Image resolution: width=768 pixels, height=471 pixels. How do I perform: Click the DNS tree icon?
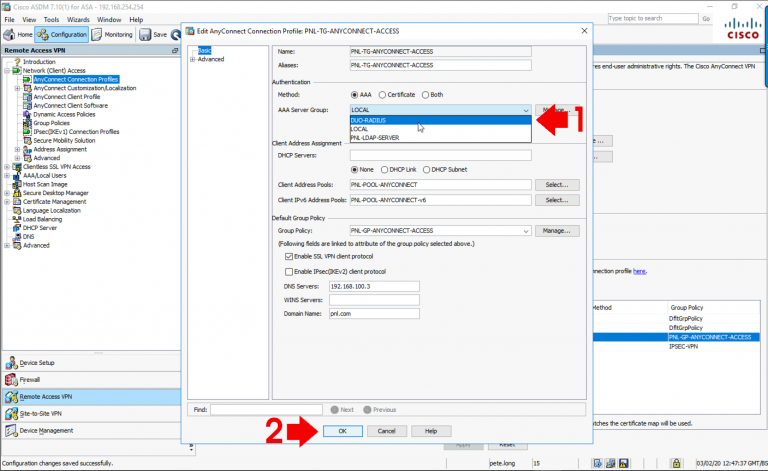(17, 236)
